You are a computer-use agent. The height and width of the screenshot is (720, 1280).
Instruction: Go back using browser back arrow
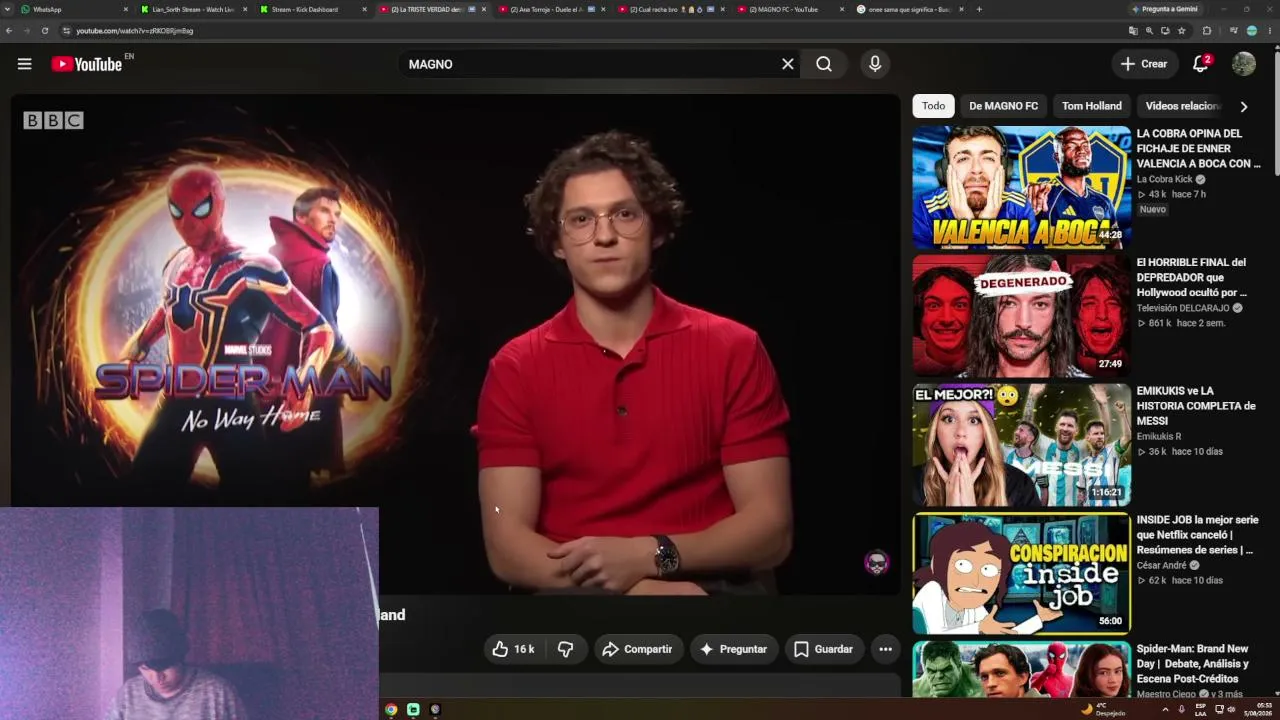[9, 31]
